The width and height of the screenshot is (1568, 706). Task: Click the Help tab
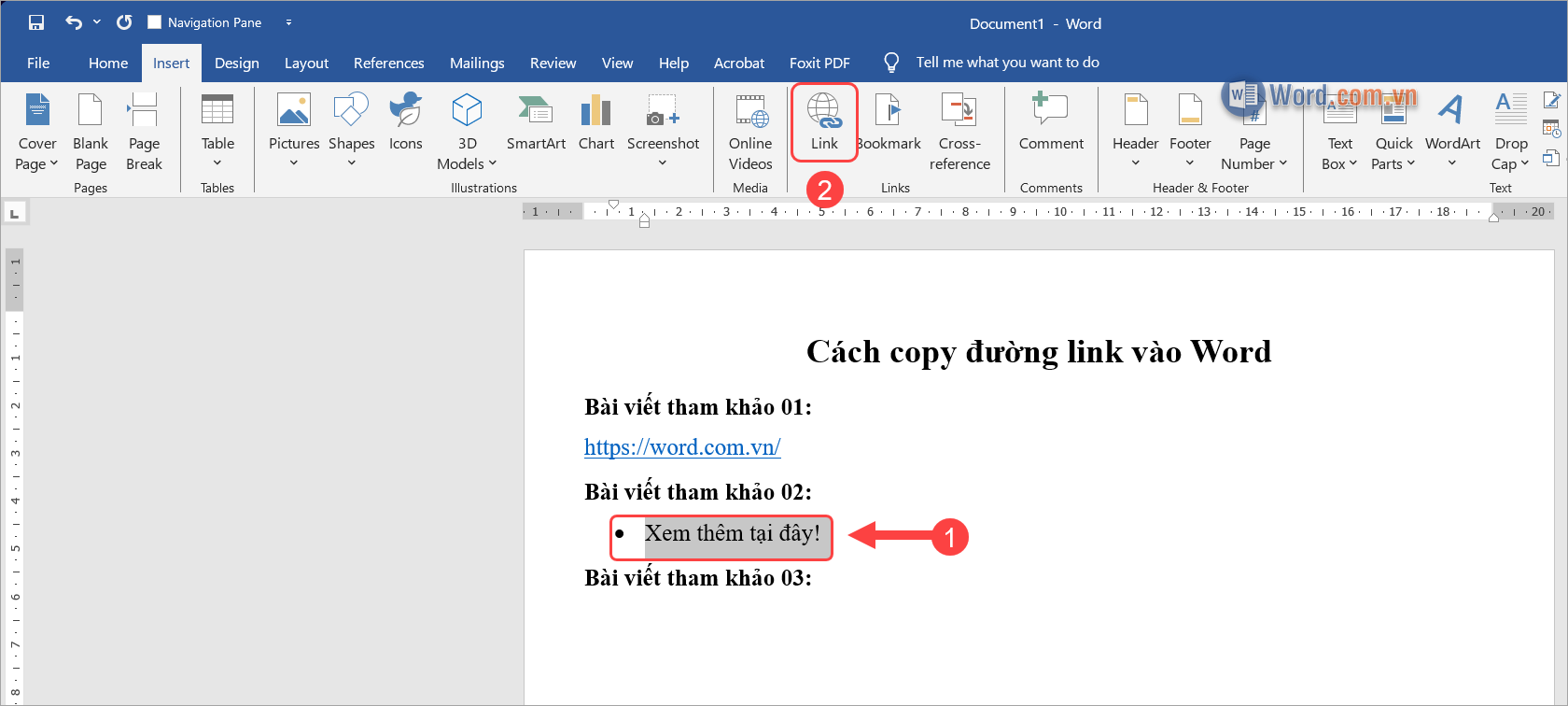(674, 63)
